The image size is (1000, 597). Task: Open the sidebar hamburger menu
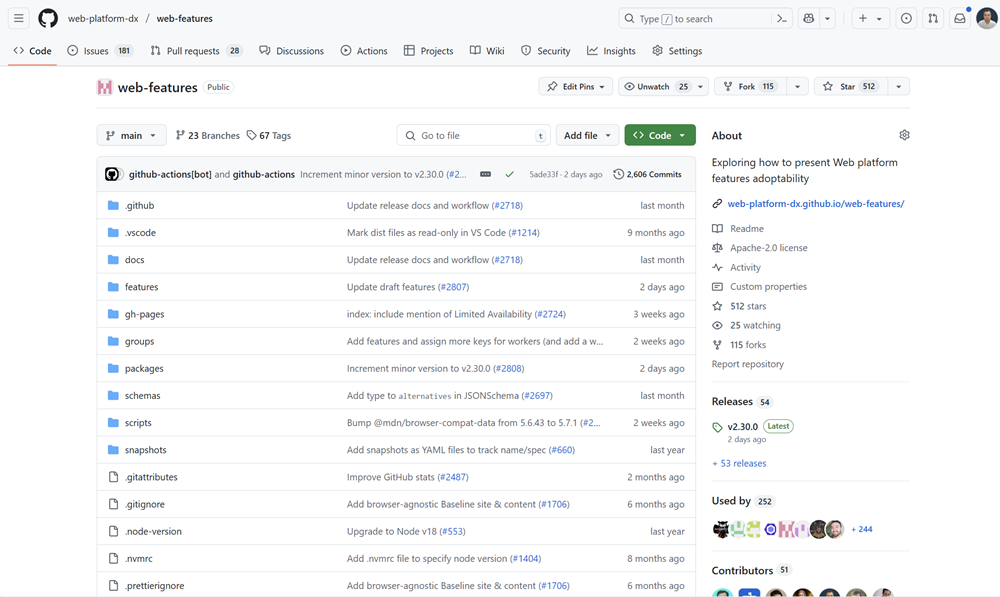(18, 18)
